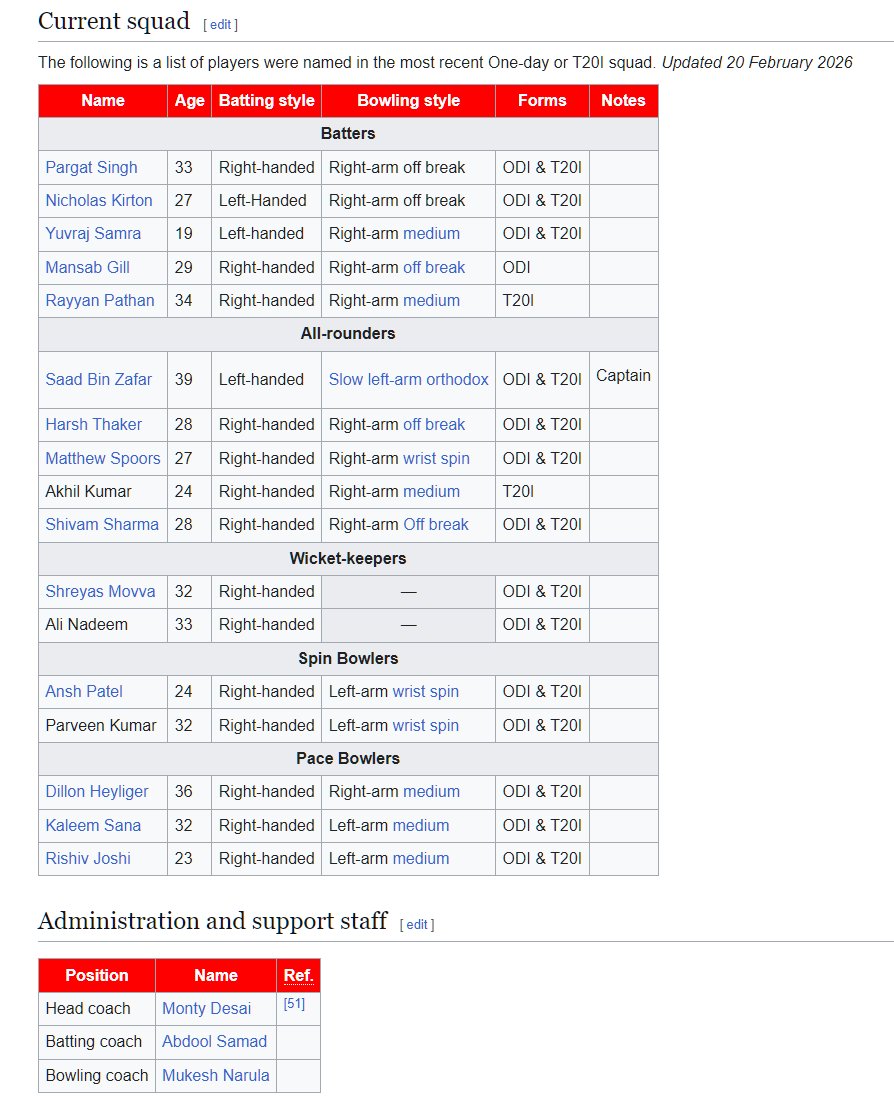Follow citation reference 51
The image size is (894, 1109).
[x=294, y=1004]
